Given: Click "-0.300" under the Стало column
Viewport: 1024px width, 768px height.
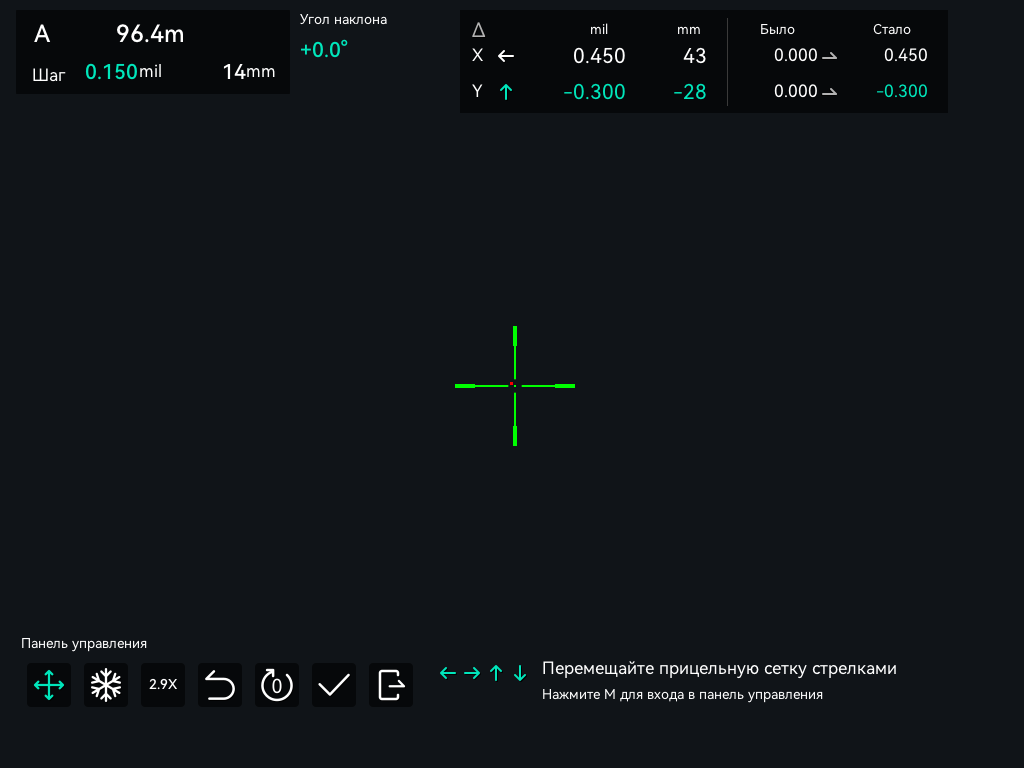Looking at the screenshot, I should 902,91.
